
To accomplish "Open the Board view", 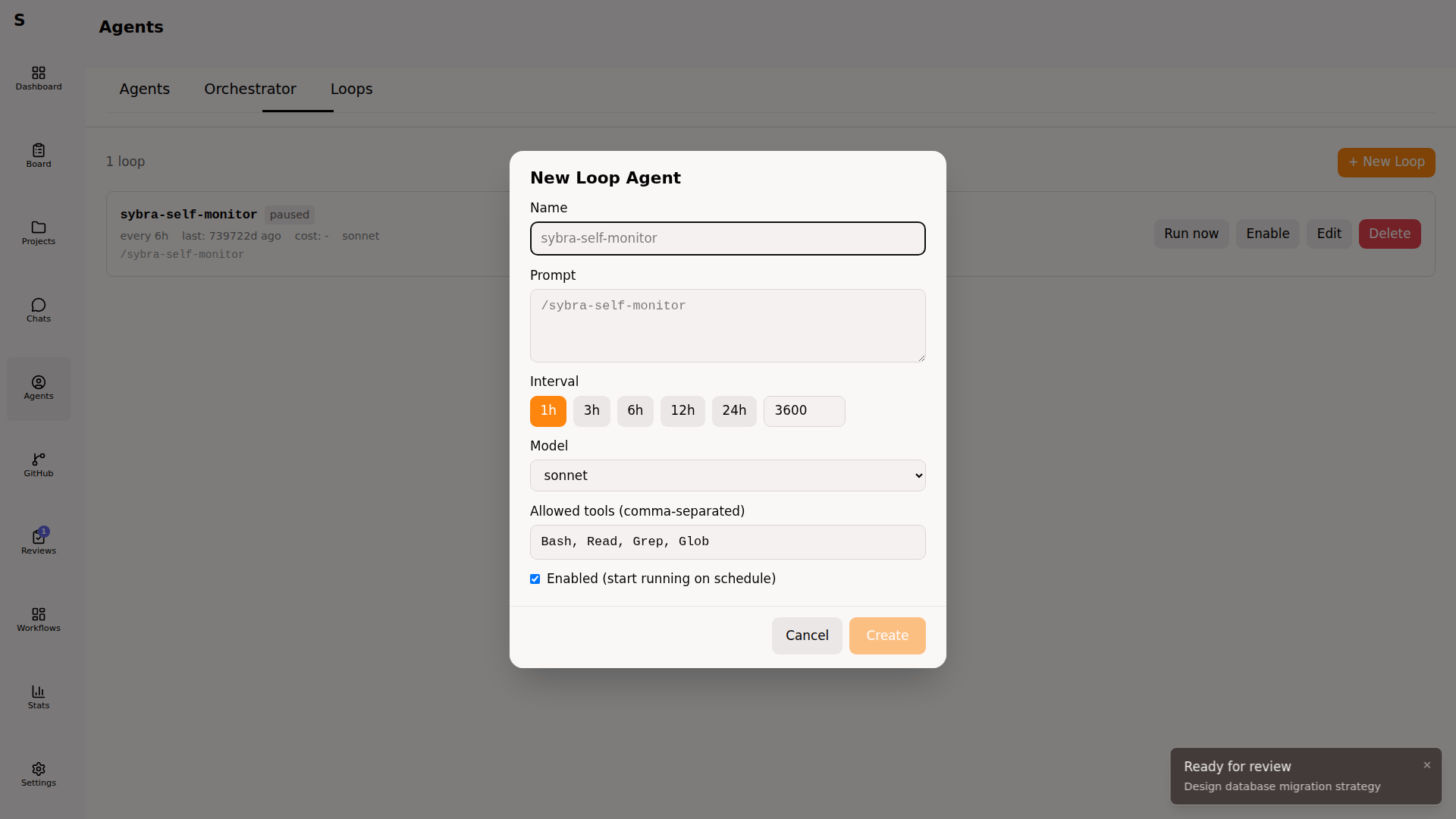I will 38,154.
